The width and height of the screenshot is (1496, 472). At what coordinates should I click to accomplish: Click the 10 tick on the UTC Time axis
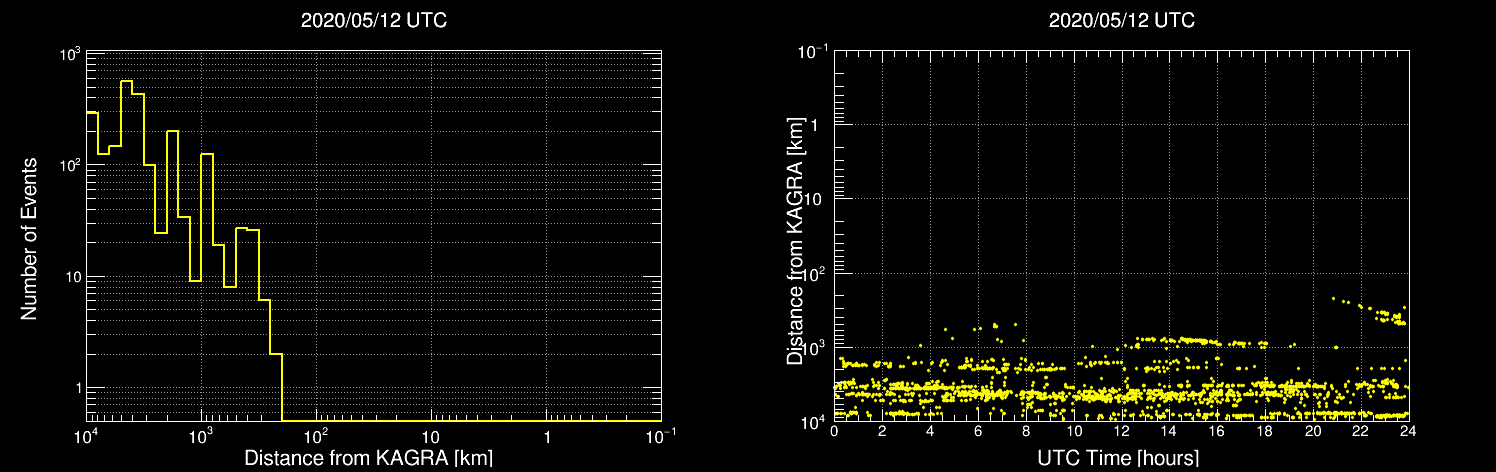pos(1074,432)
